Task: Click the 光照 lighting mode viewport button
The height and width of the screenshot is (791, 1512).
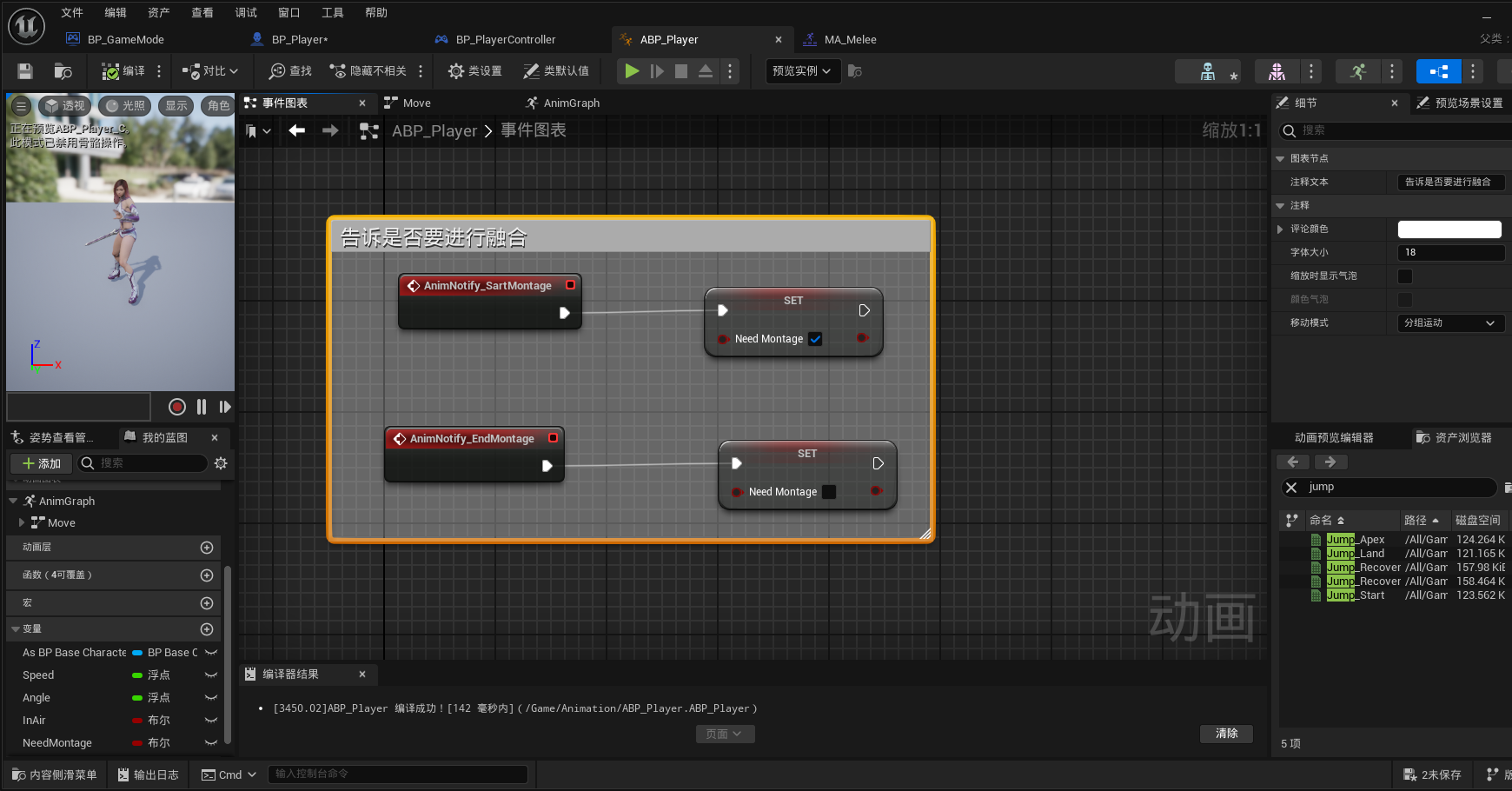Action: point(125,106)
